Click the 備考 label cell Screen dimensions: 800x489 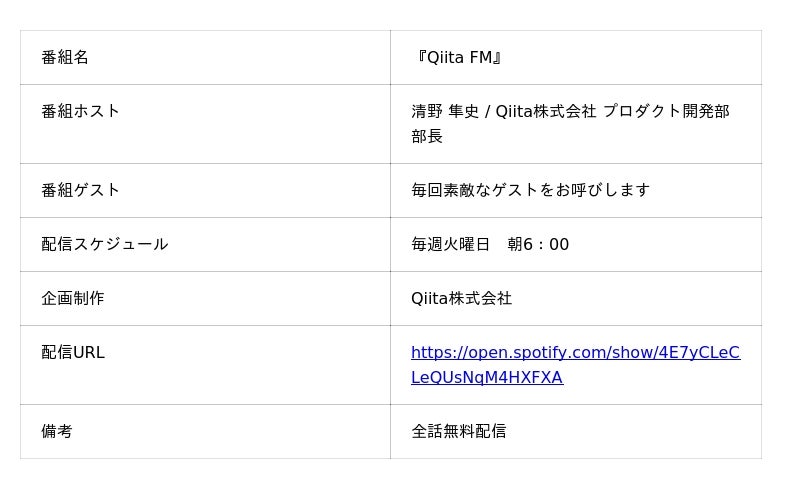pos(57,431)
